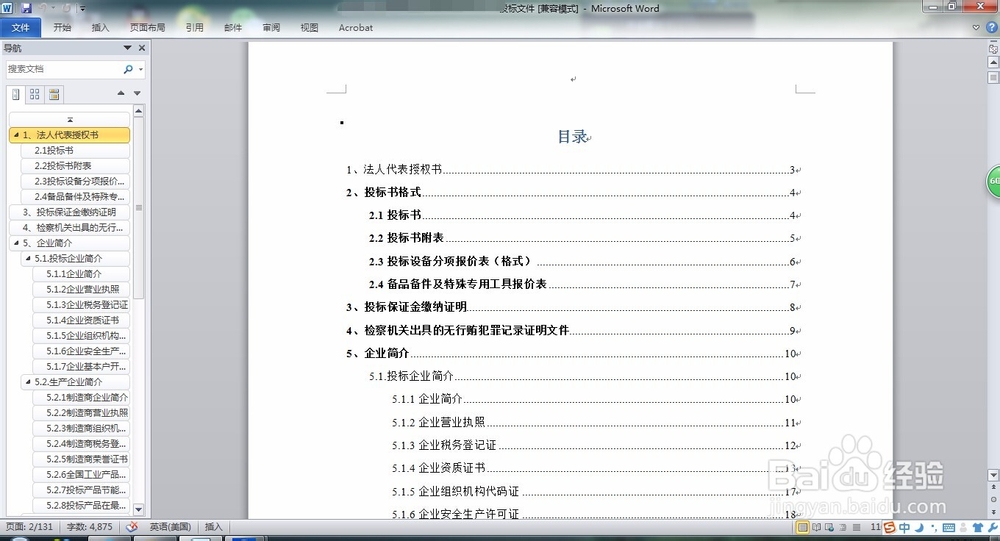The height and width of the screenshot is (541, 1000).
Task: Open the search options dropdown arrow
Action: 140,69
